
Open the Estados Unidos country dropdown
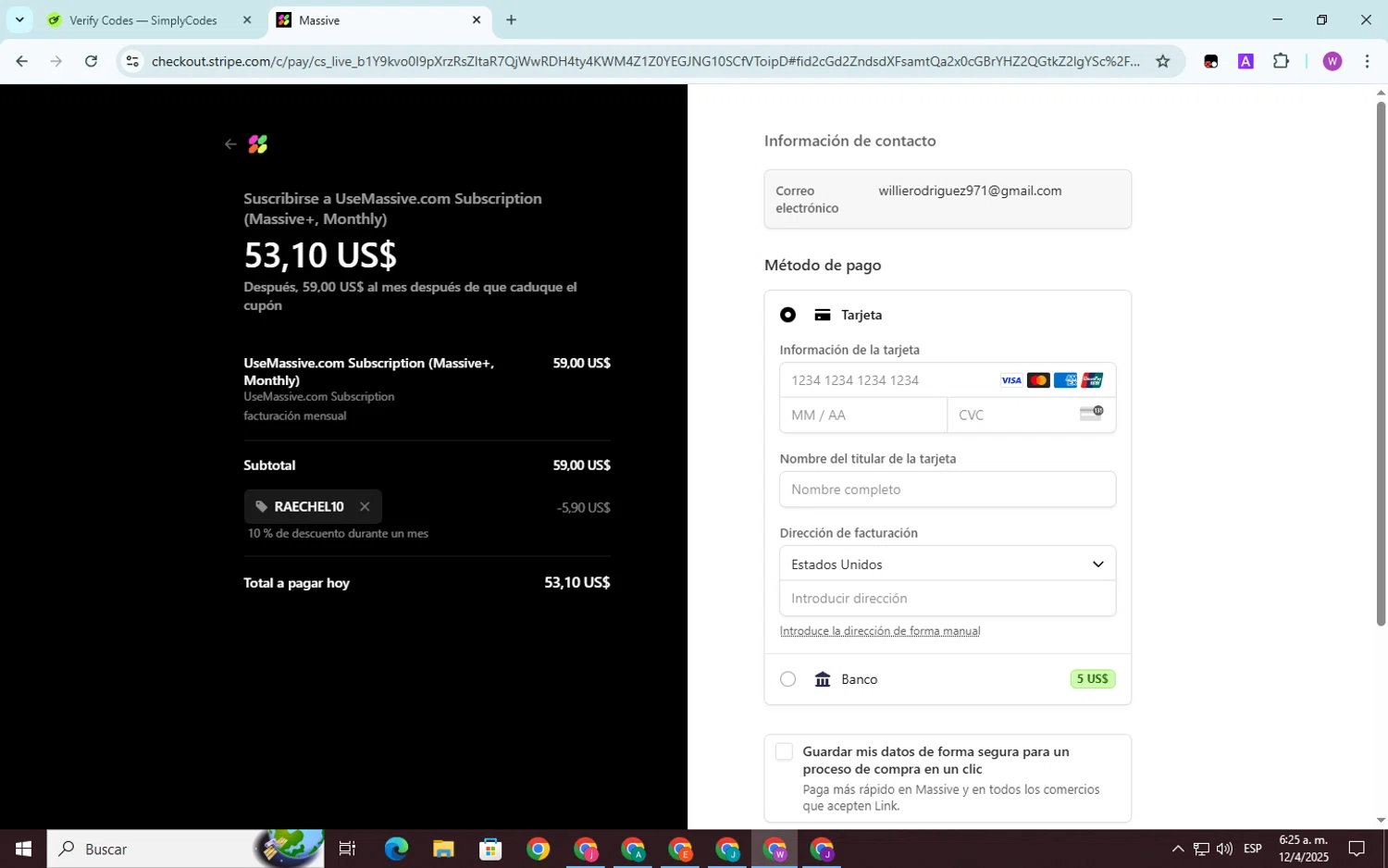tap(948, 564)
